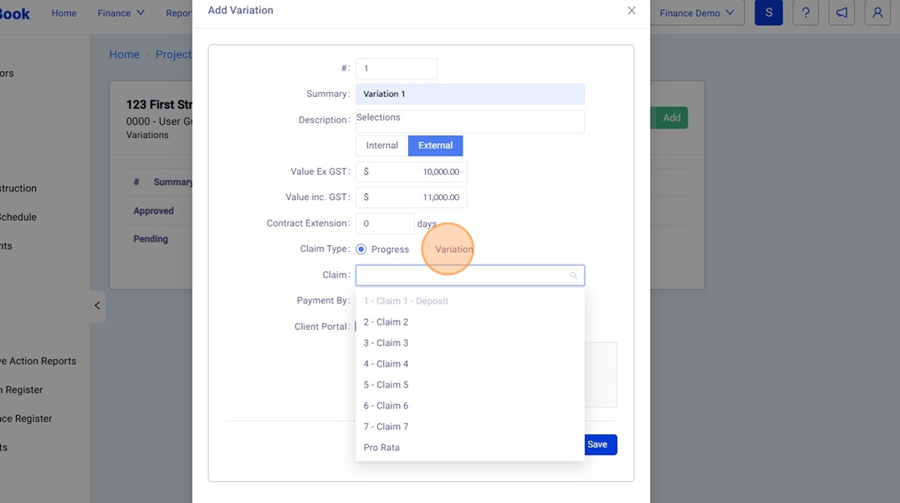
Task: Open the Finance Demo dropdown
Action: click(697, 13)
